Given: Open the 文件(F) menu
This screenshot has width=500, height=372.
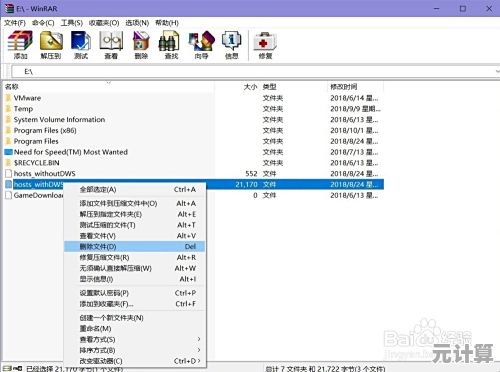Looking at the screenshot, I should click(15, 23).
